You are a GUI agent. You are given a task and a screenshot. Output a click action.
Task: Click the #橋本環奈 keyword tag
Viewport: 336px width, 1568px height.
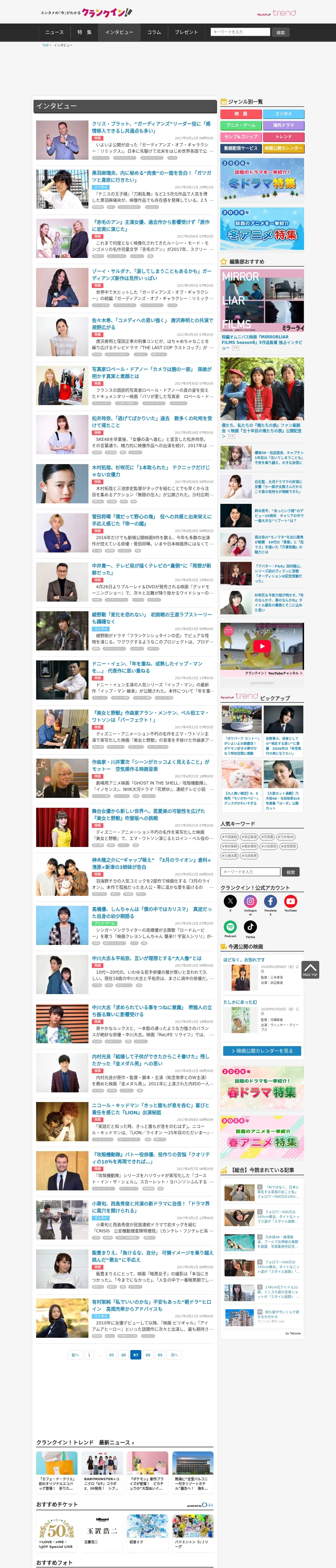click(x=249, y=846)
